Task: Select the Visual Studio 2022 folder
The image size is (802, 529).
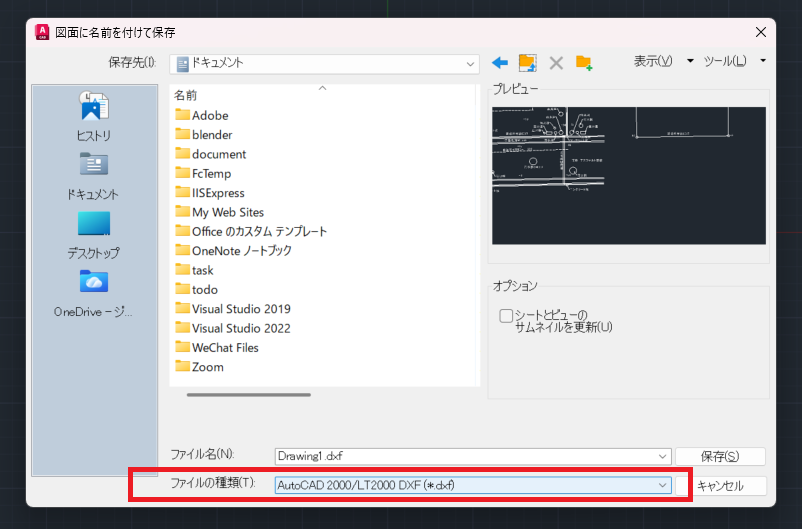Action: (x=241, y=328)
